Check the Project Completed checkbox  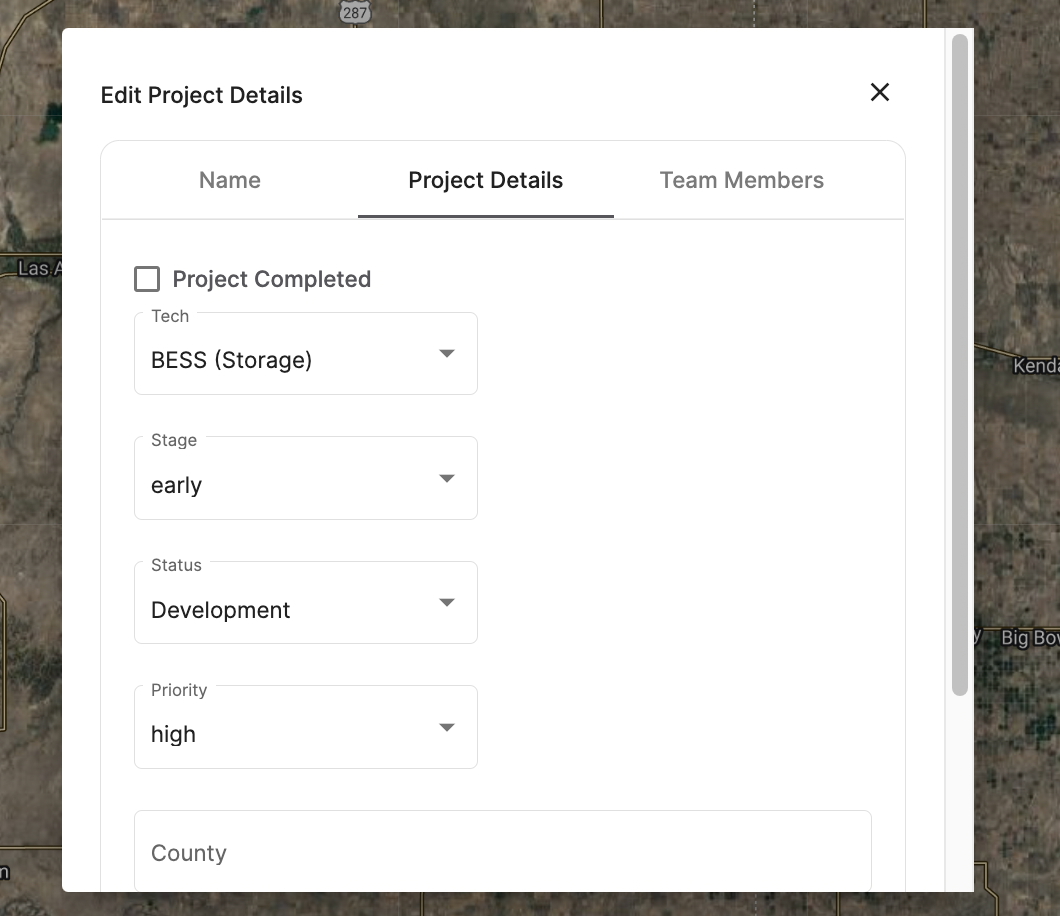click(x=147, y=279)
